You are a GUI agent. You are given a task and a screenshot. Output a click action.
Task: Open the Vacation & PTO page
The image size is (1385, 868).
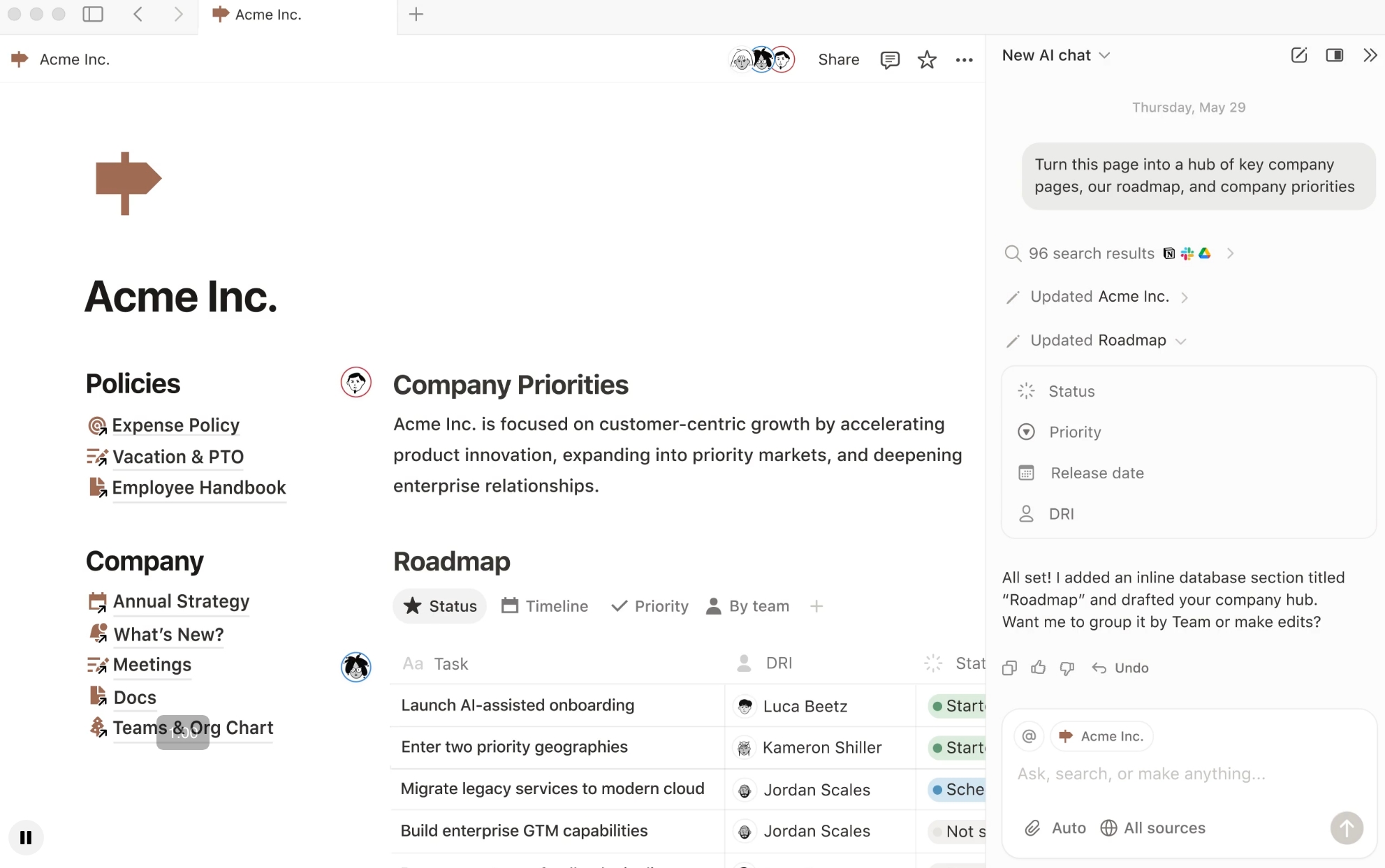[166, 457]
